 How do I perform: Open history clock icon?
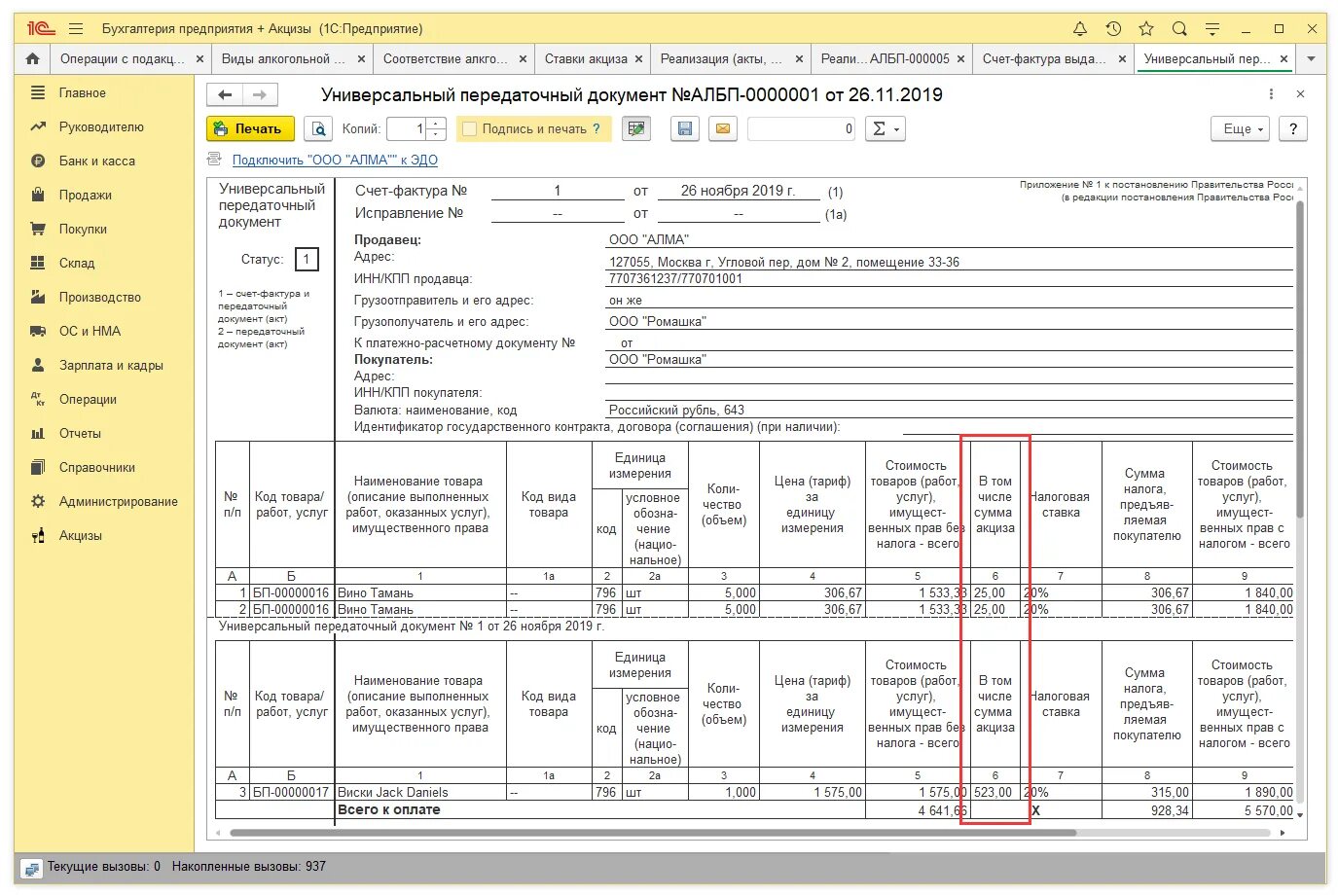tap(1113, 28)
